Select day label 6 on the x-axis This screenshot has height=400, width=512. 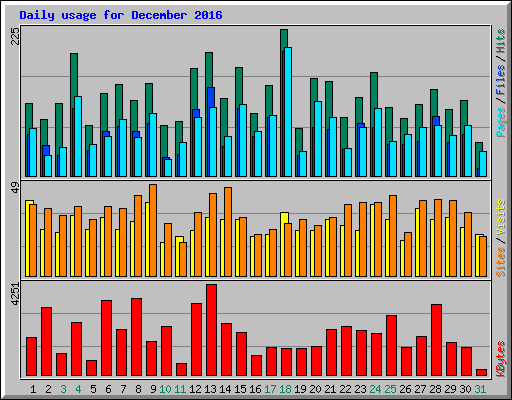108,389
